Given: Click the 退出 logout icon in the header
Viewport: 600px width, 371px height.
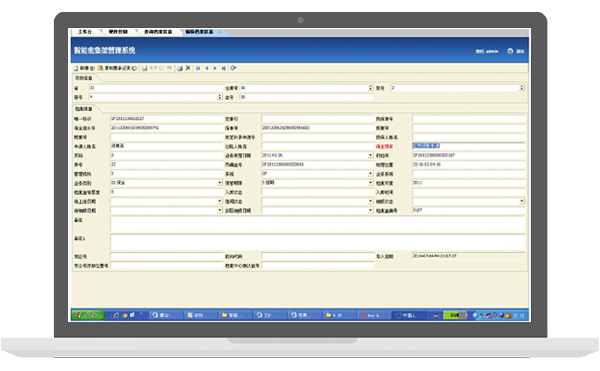Looking at the screenshot, I should [510, 51].
